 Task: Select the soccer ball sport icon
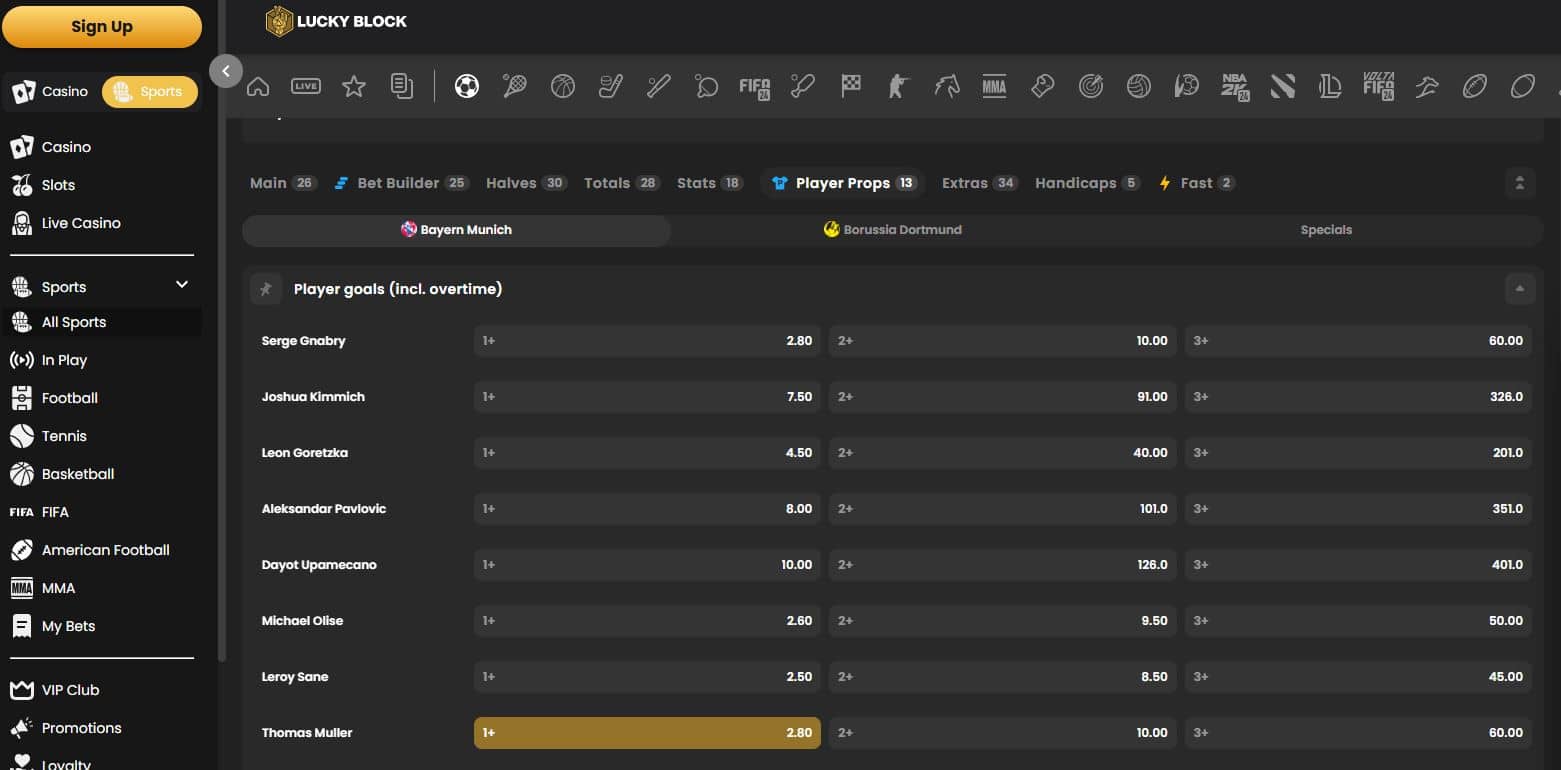[x=467, y=87]
